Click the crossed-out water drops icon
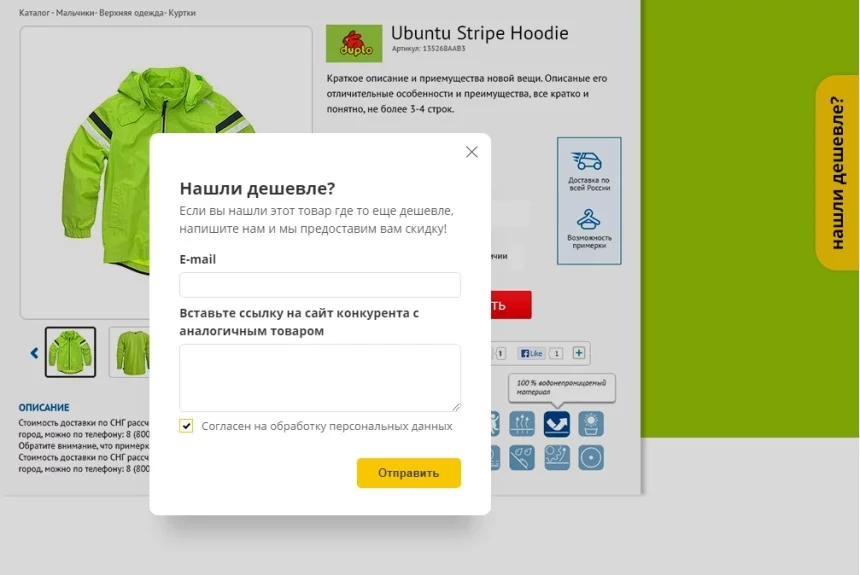This screenshot has height=575, width=860. click(522, 458)
